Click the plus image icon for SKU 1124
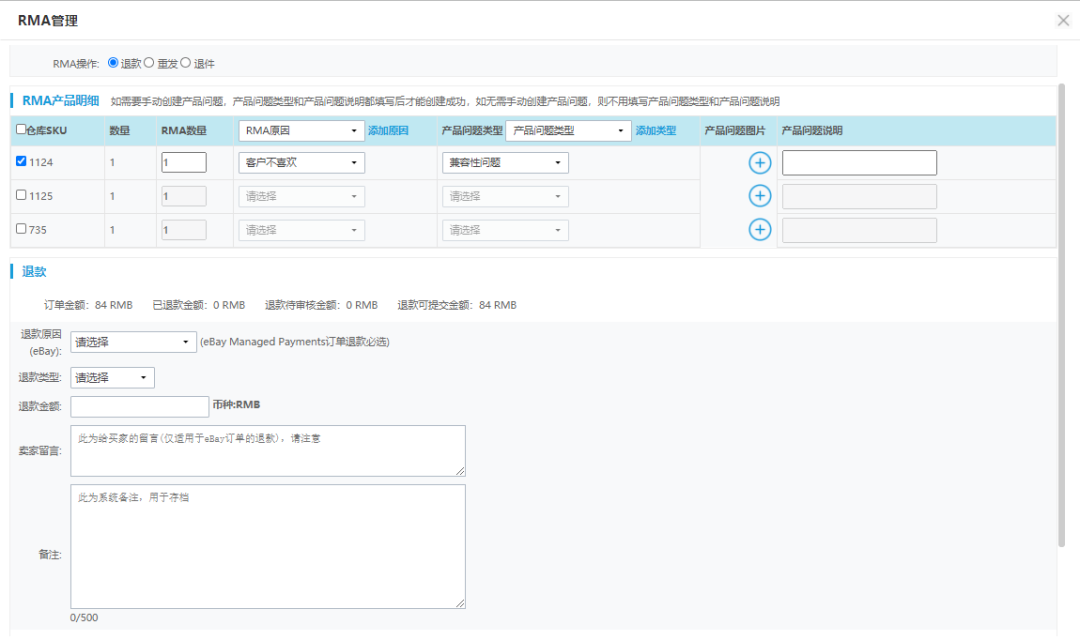The height and width of the screenshot is (640, 1080). click(759, 163)
